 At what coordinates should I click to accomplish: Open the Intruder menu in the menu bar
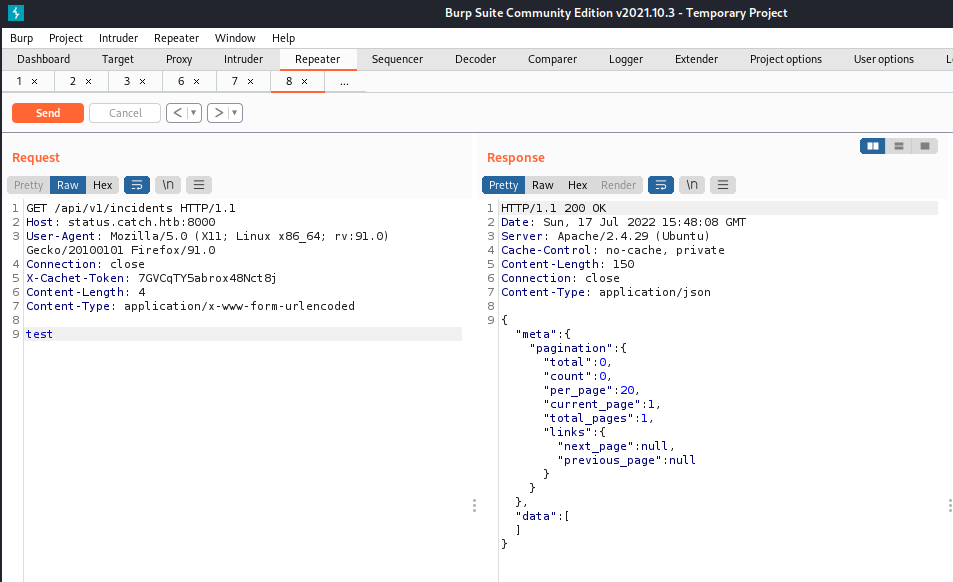tap(118, 38)
